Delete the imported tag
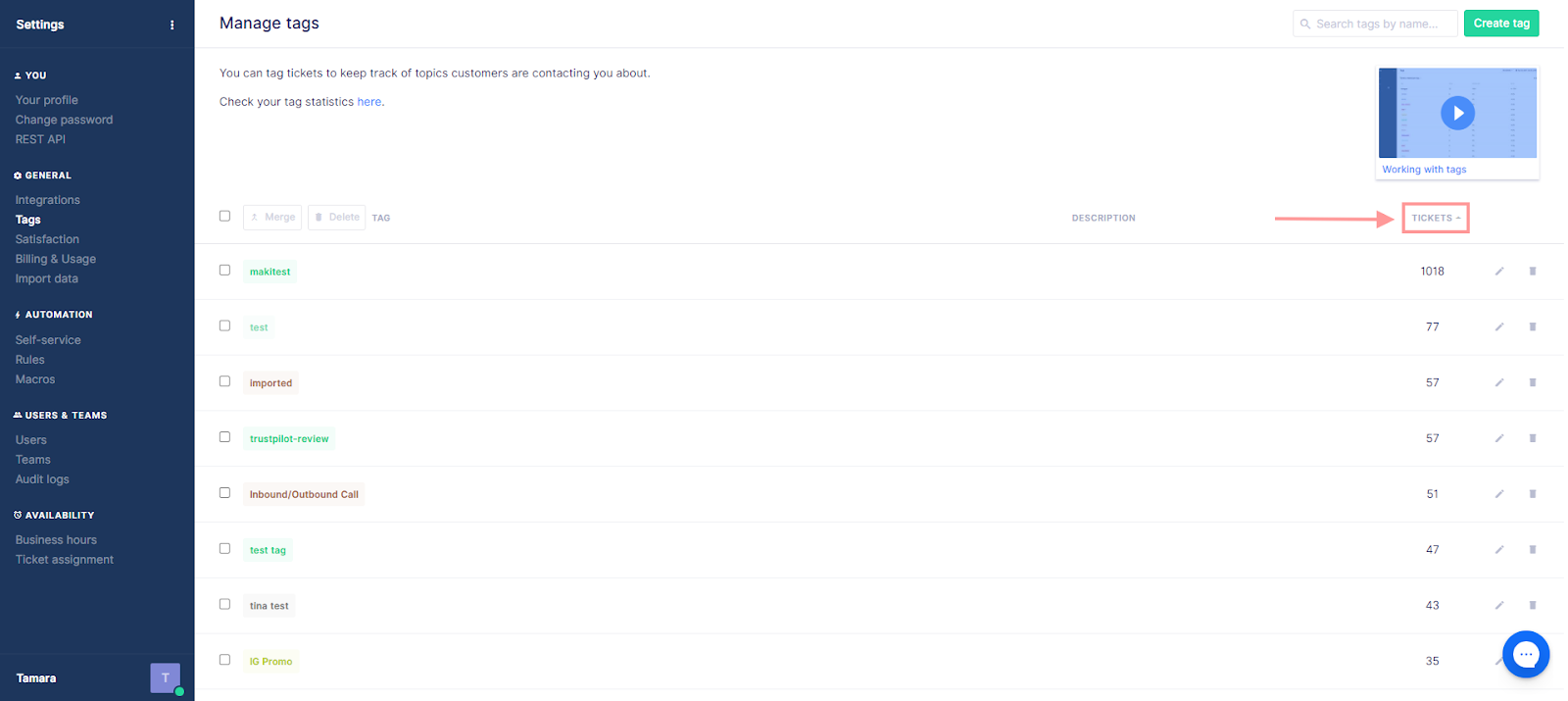The height and width of the screenshot is (701, 1568). 1533,382
